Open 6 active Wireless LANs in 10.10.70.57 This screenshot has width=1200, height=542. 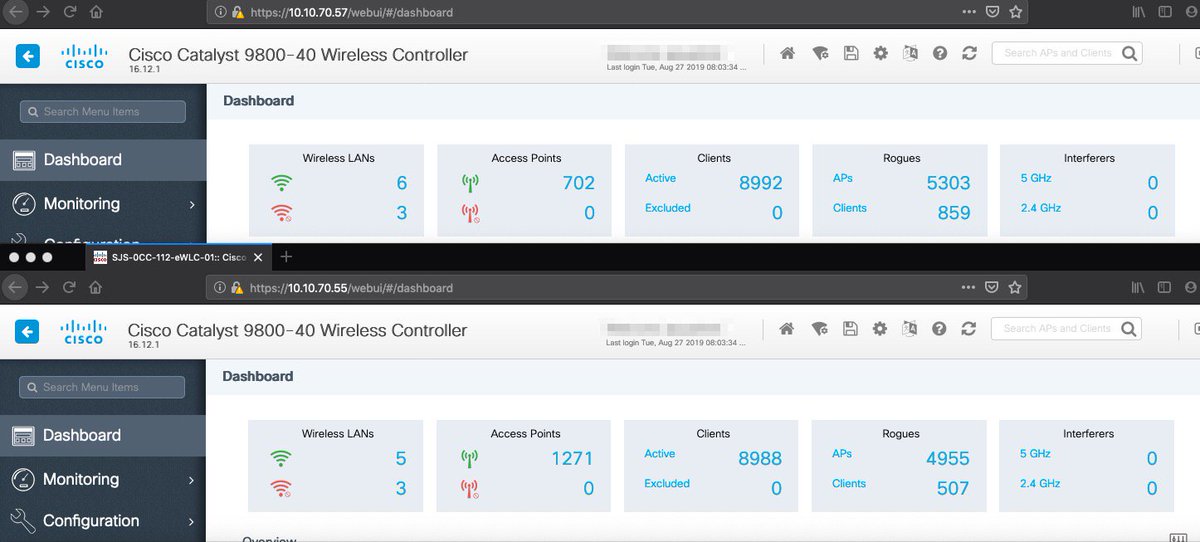[x=402, y=184]
